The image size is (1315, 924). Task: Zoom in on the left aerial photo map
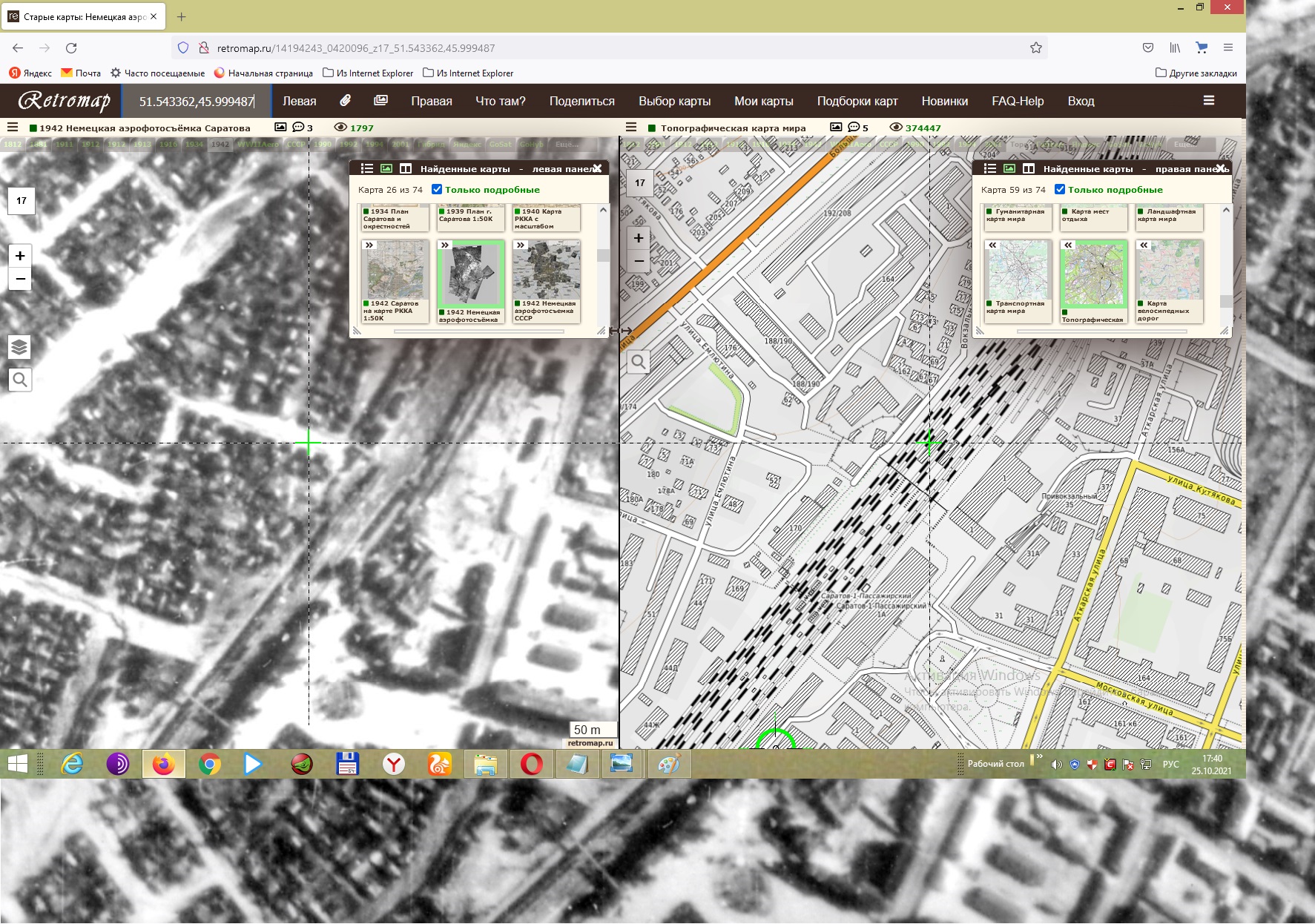click(x=20, y=256)
